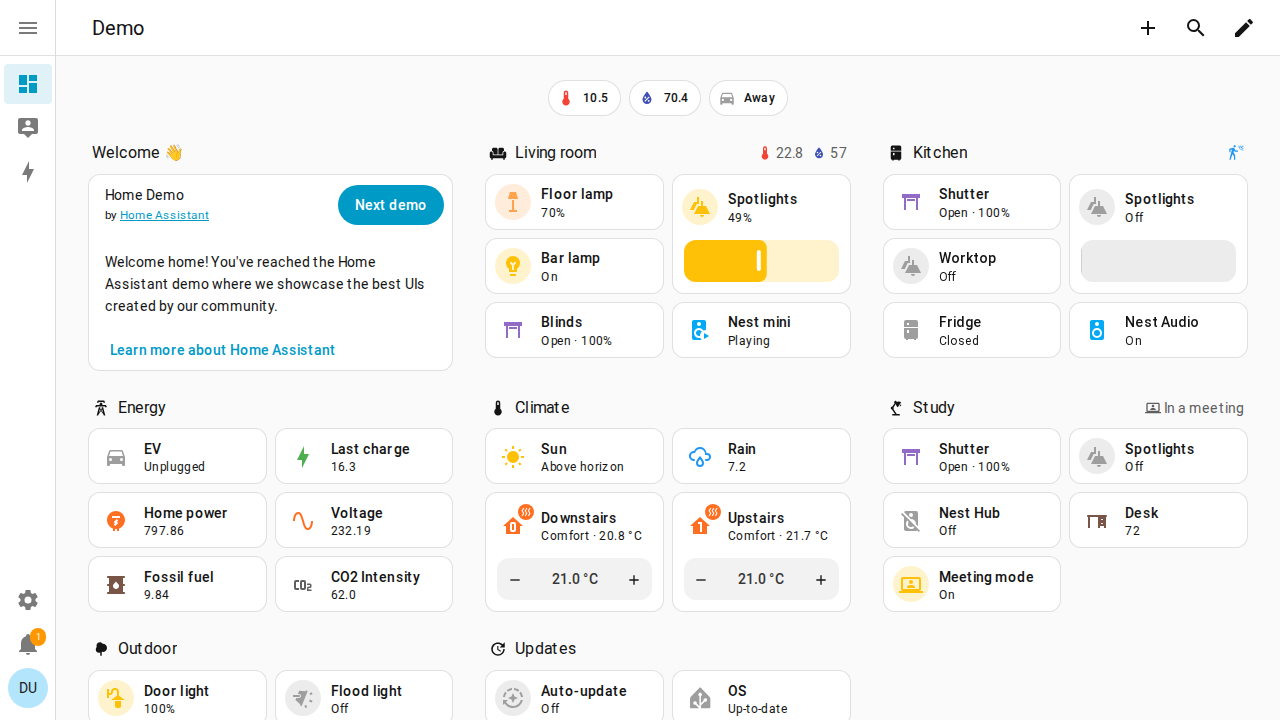Toggle the Study Spotlights icon
The height and width of the screenshot is (720, 1280).
click(x=1097, y=457)
